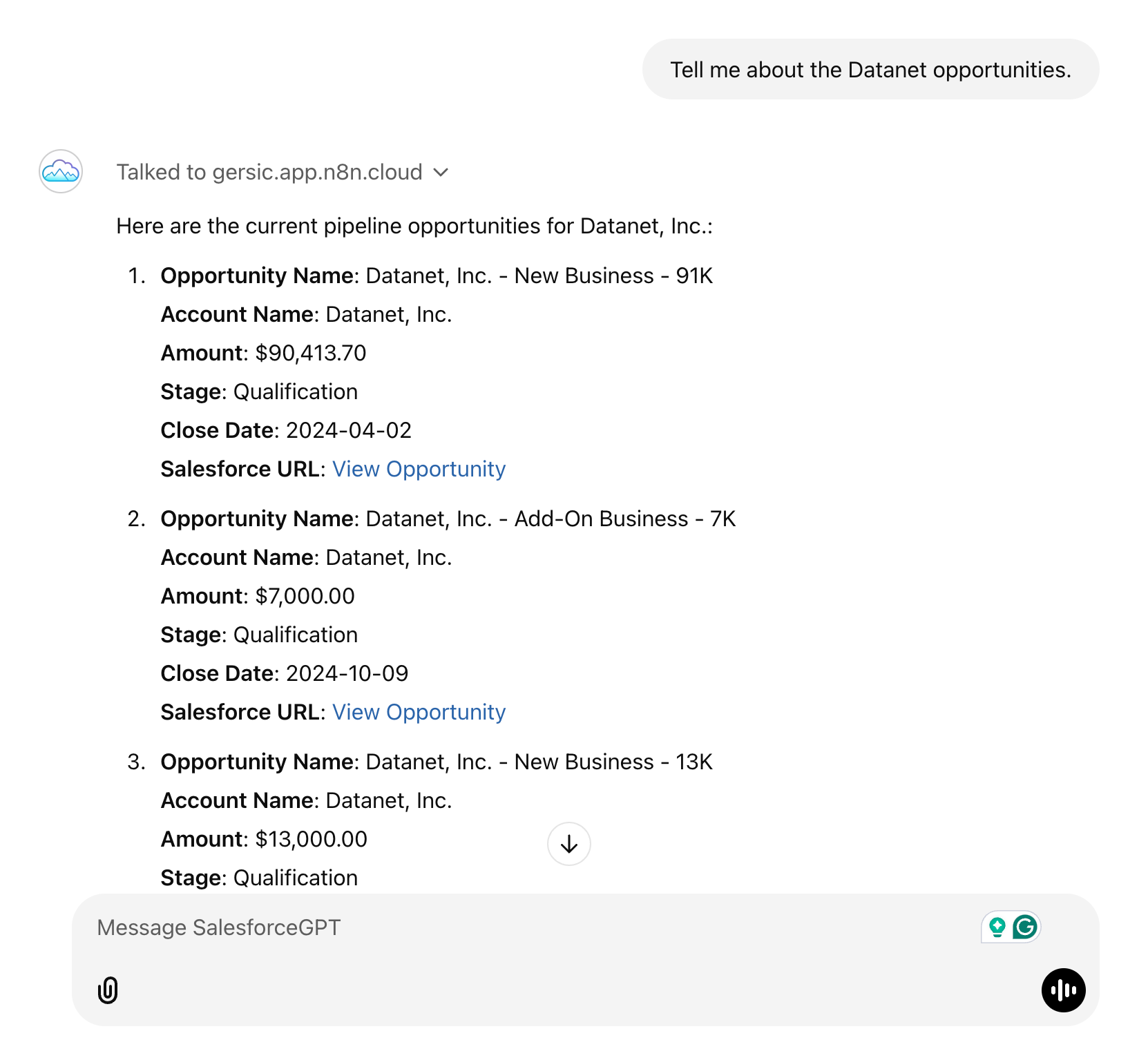Click 'Datanet, Inc. - Add-On Business - 7K' name

tap(551, 519)
